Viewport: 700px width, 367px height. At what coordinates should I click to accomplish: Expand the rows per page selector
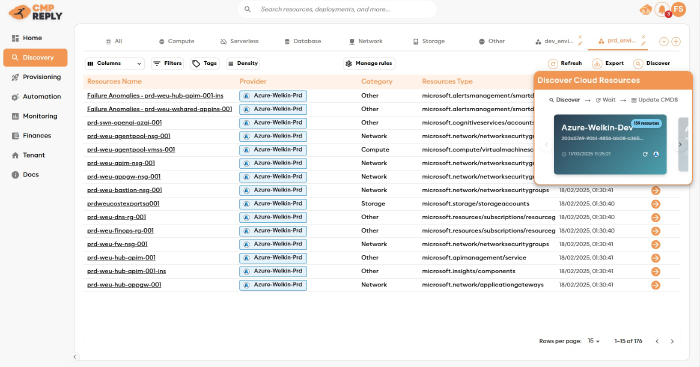593,341
